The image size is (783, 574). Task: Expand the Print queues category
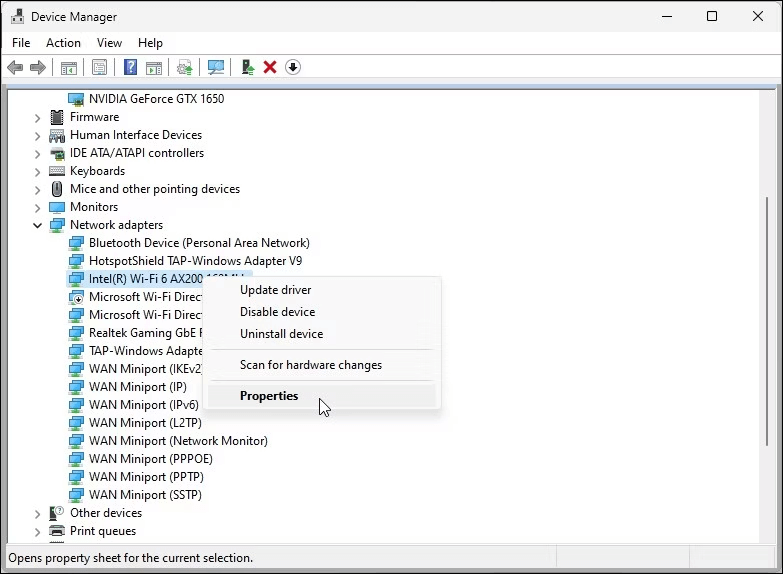[x=38, y=531]
